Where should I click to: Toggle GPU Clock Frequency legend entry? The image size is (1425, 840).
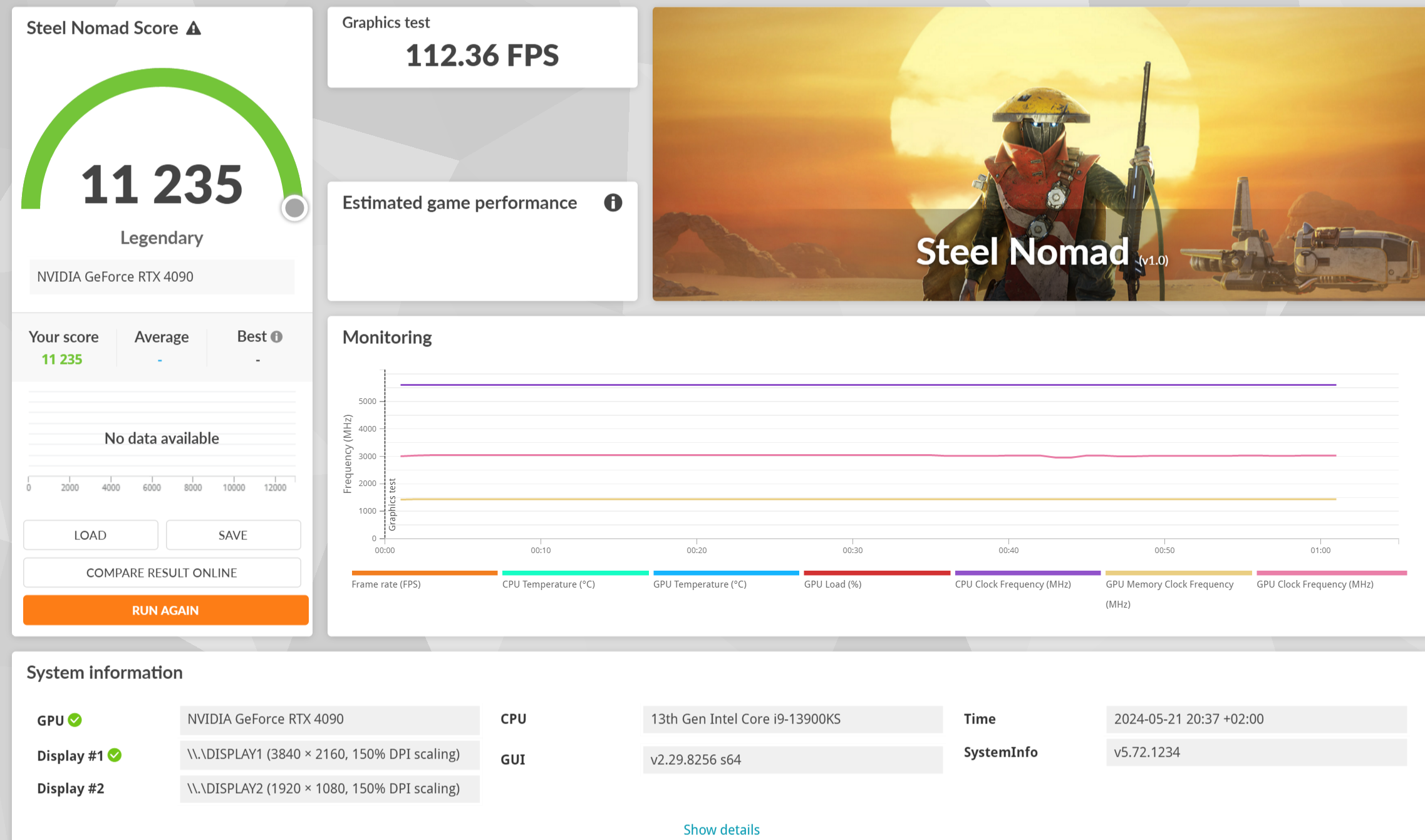point(1315,584)
